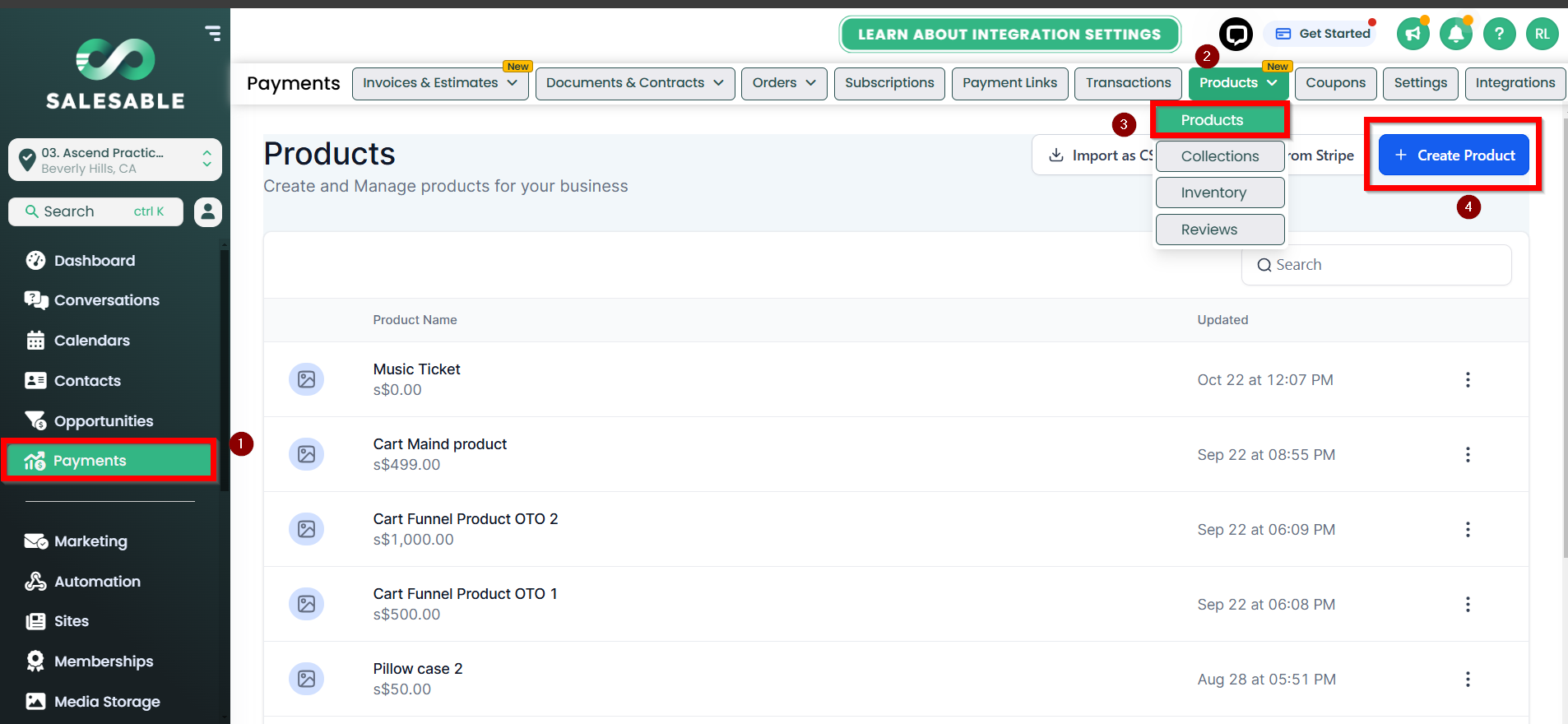This screenshot has height=724, width=1568.
Task: Expand the Orders dropdown
Action: [x=784, y=83]
